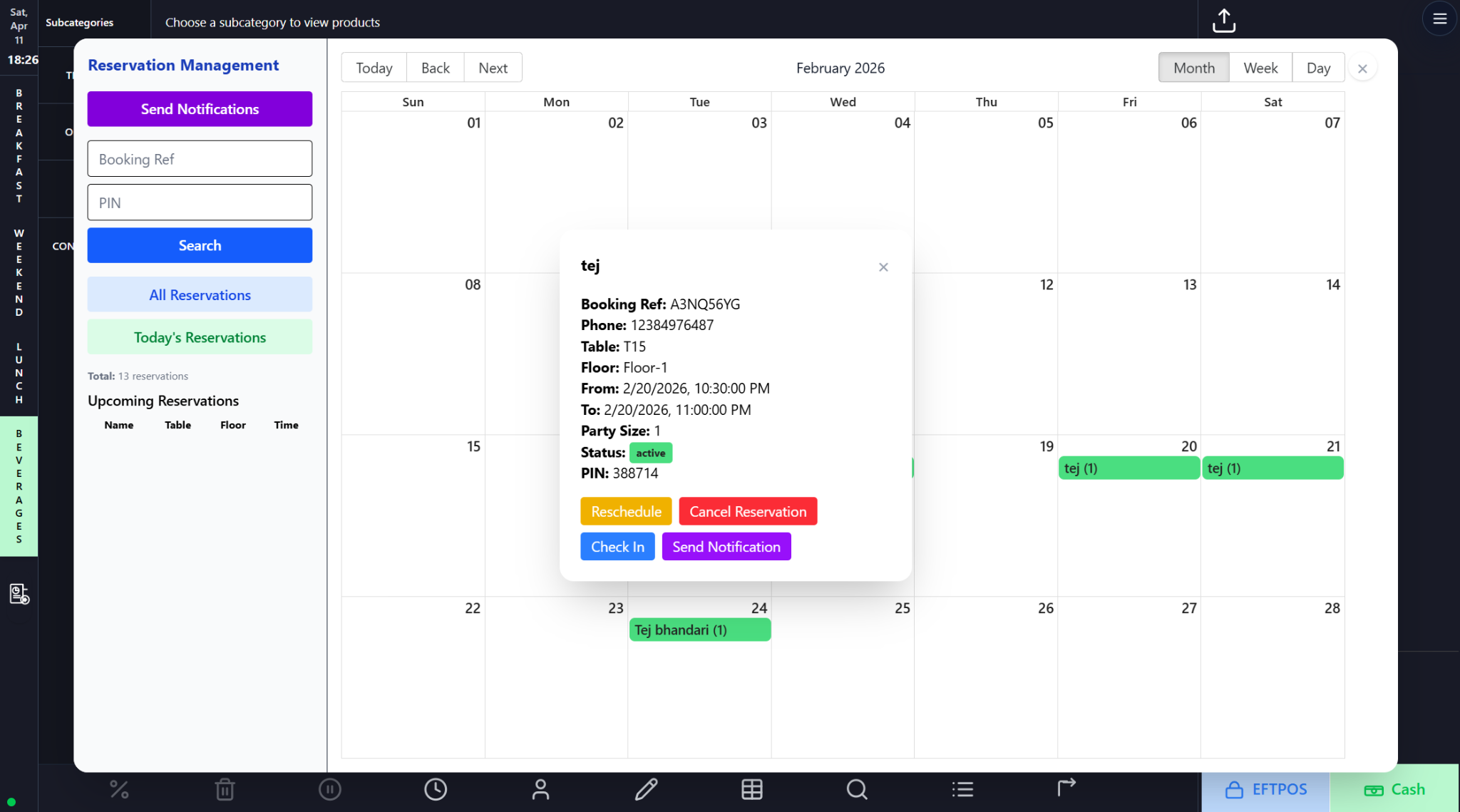The image size is (1460, 812).
Task: Open tej (1) reservation on Friday 20
Action: point(1129,468)
